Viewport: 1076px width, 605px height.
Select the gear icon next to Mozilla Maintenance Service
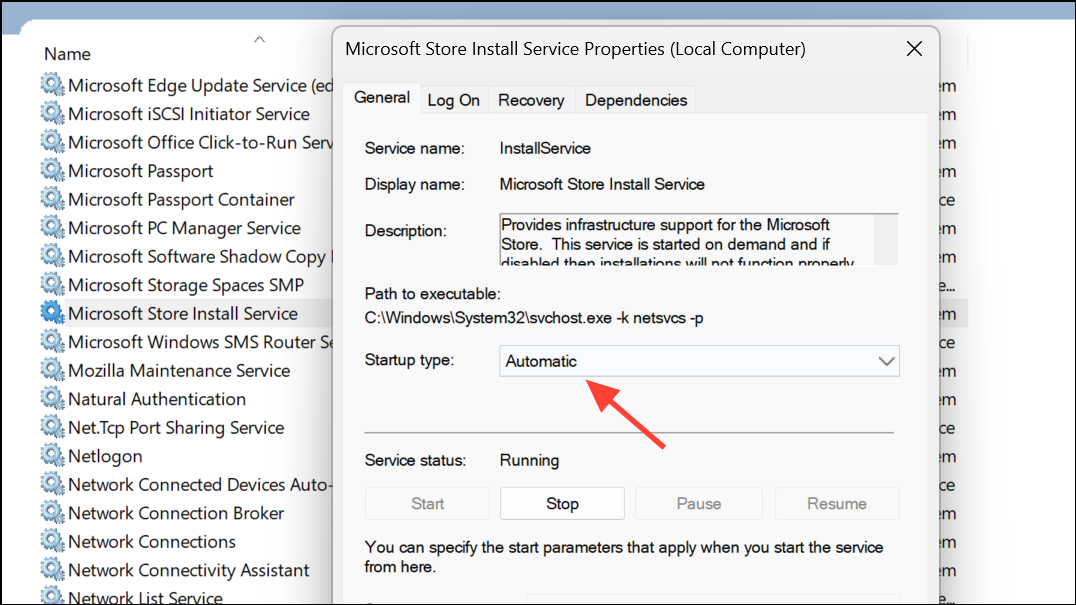coord(52,370)
